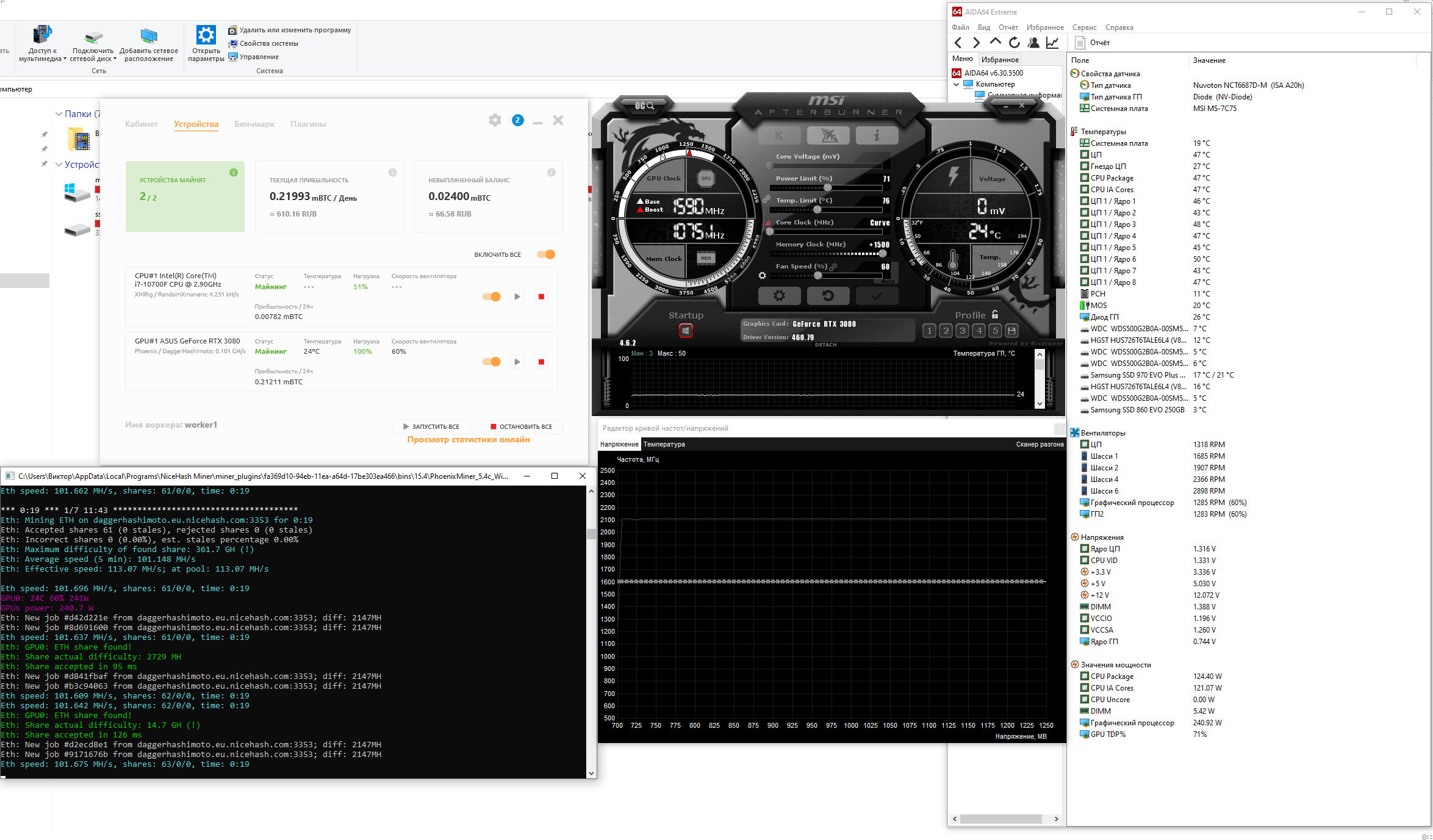Switch to Плагины tab in NiceHash
The image size is (1433, 840).
click(308, 124)
